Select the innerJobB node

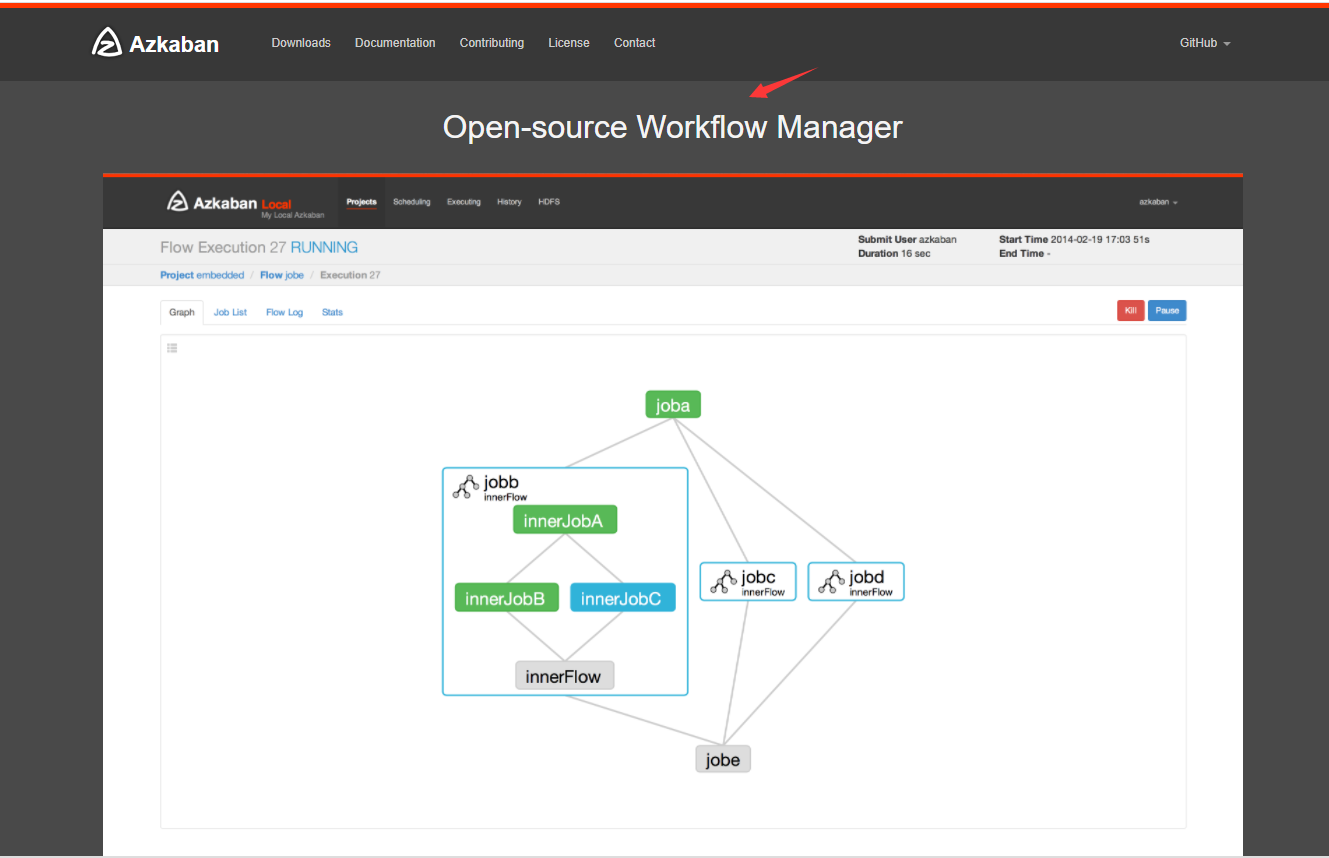pos(506,598)
